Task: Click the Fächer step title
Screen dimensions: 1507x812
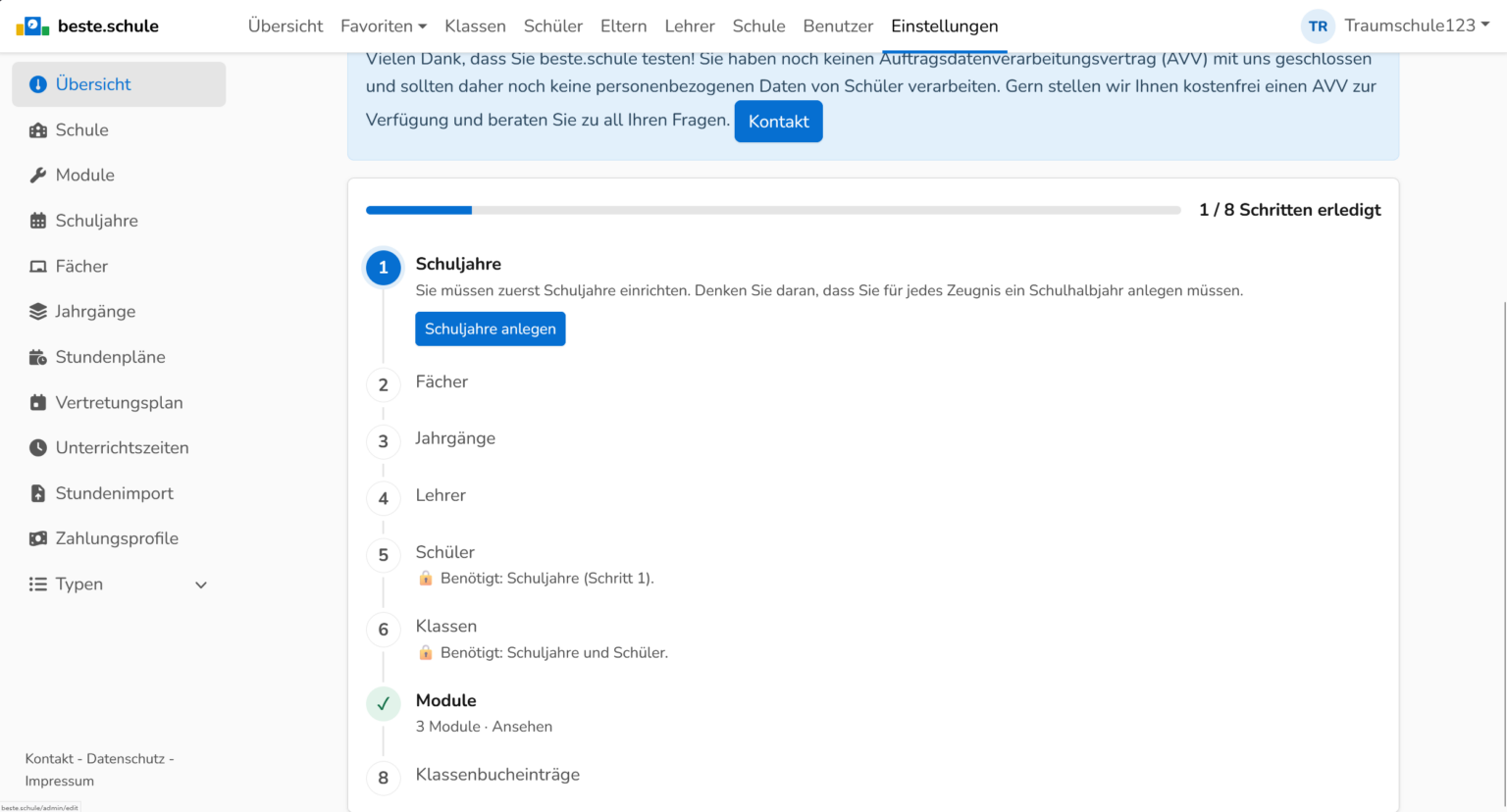Action: coord(442,382)
